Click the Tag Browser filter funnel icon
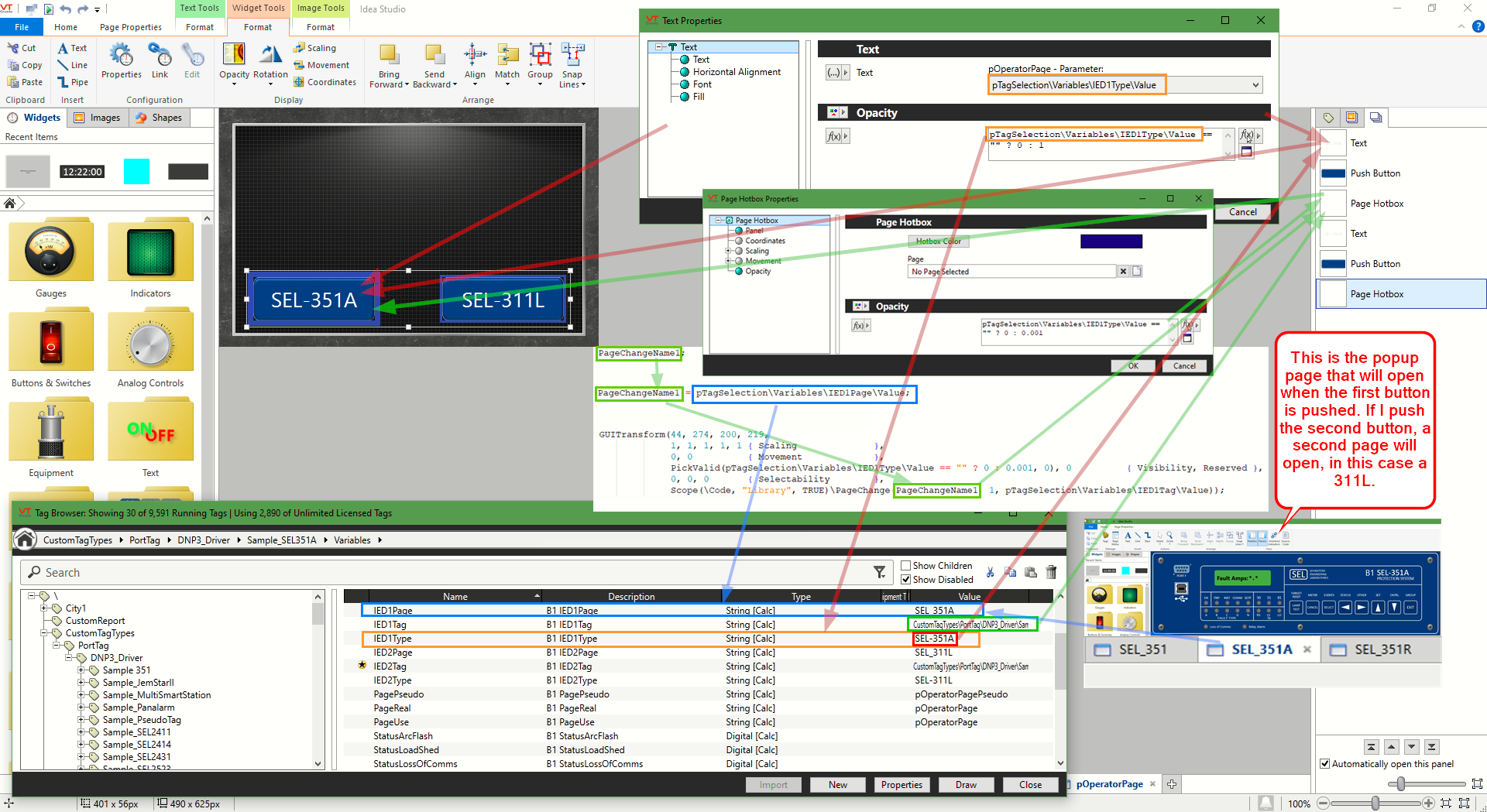Screen dimensions: 1487x812 click(x=880, y=572)
